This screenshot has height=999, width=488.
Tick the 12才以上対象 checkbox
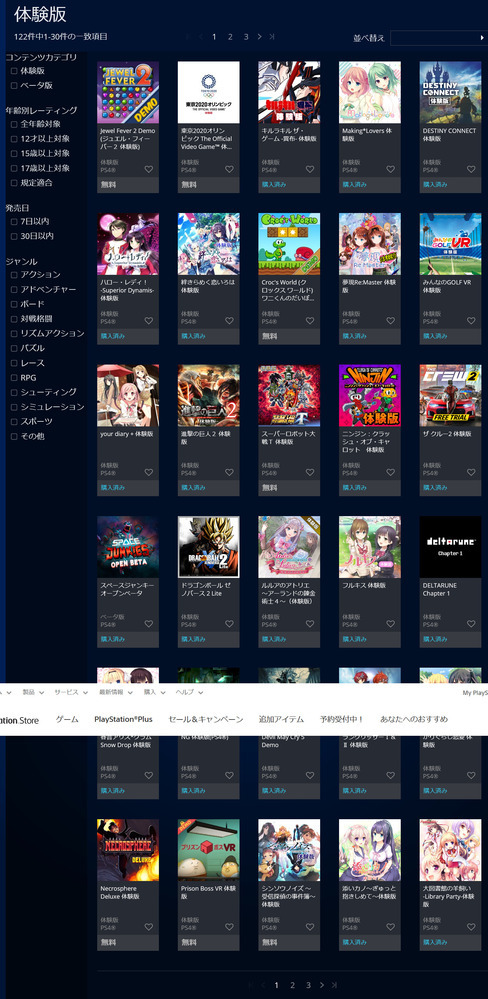coord(15,139)
